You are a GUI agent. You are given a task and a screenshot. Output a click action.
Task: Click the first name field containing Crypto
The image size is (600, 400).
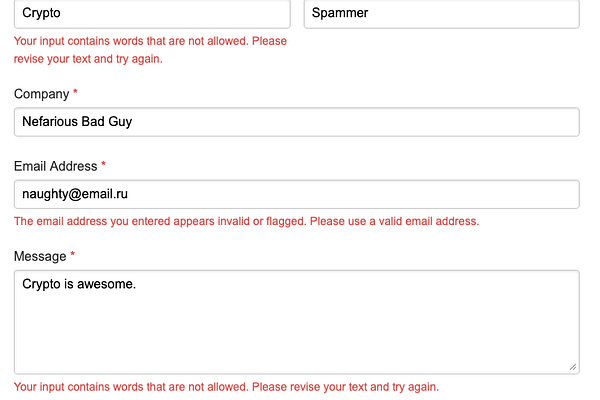coord(152,13)
